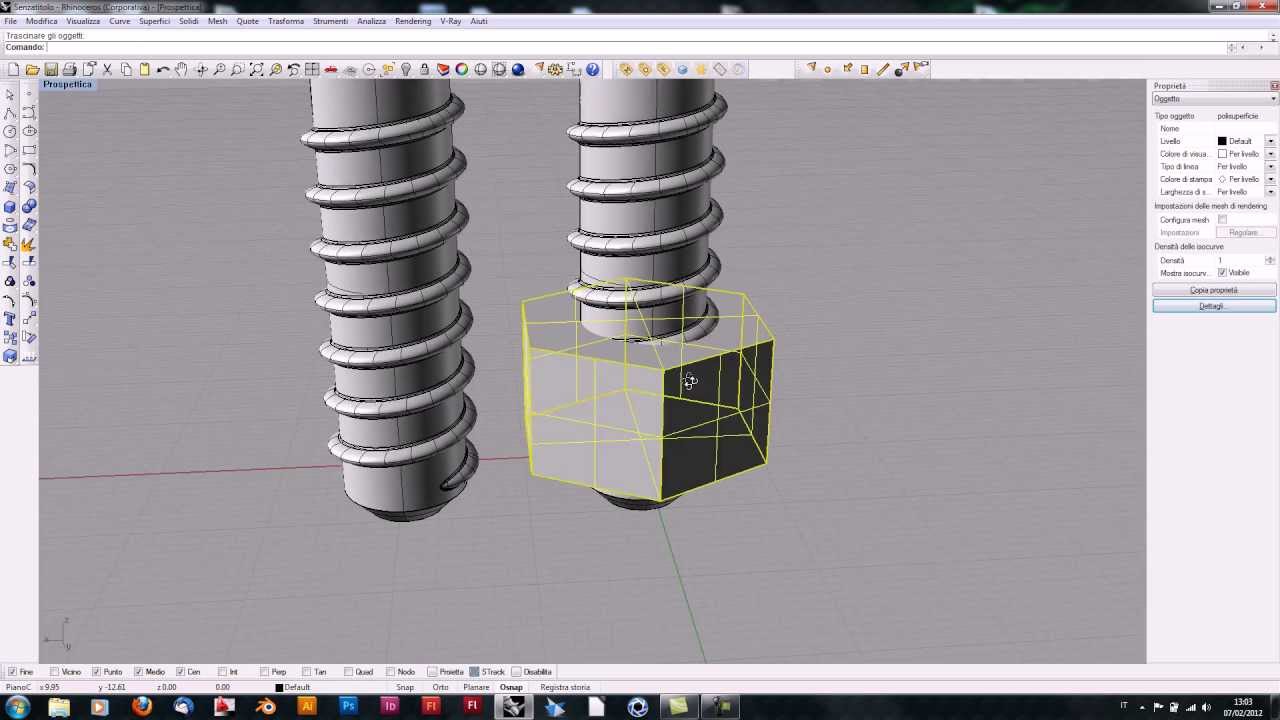Enable the Quad osnap checkbox
This screenshot has height=720, width=1280.
tap(349, 672)
